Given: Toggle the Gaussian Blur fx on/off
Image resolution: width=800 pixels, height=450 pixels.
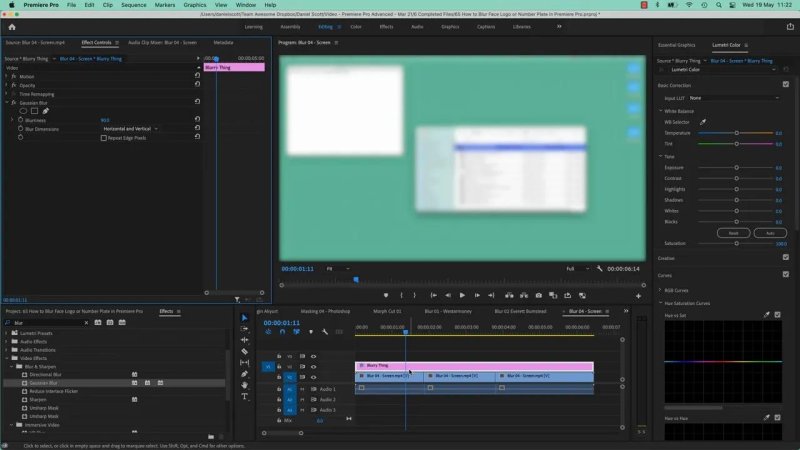Looking at the screenshot, I should click(x=14, y=103).
